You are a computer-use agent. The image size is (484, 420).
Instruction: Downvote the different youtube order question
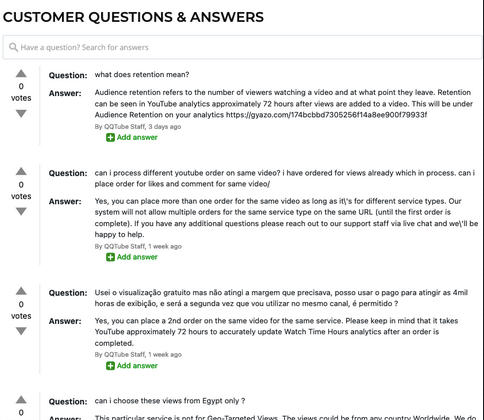(x=21, y=211)
